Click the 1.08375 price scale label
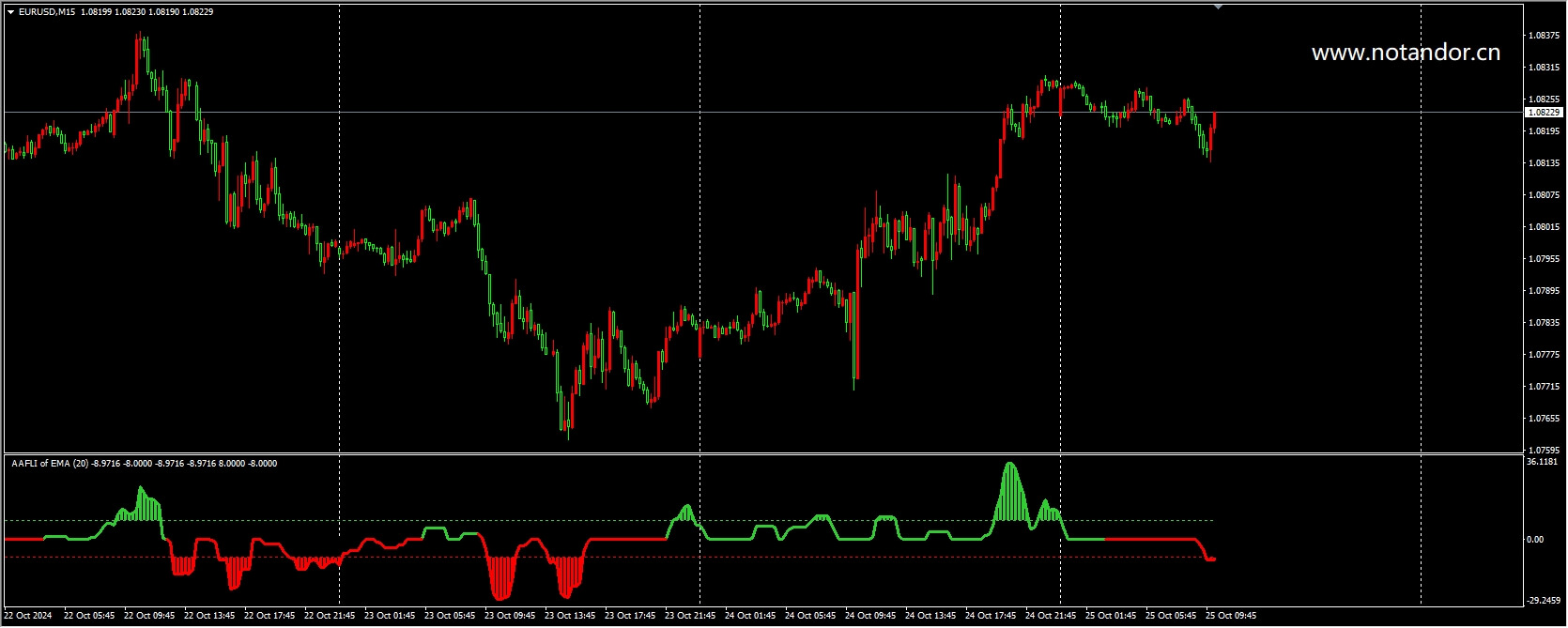 tap(1544, 36)
